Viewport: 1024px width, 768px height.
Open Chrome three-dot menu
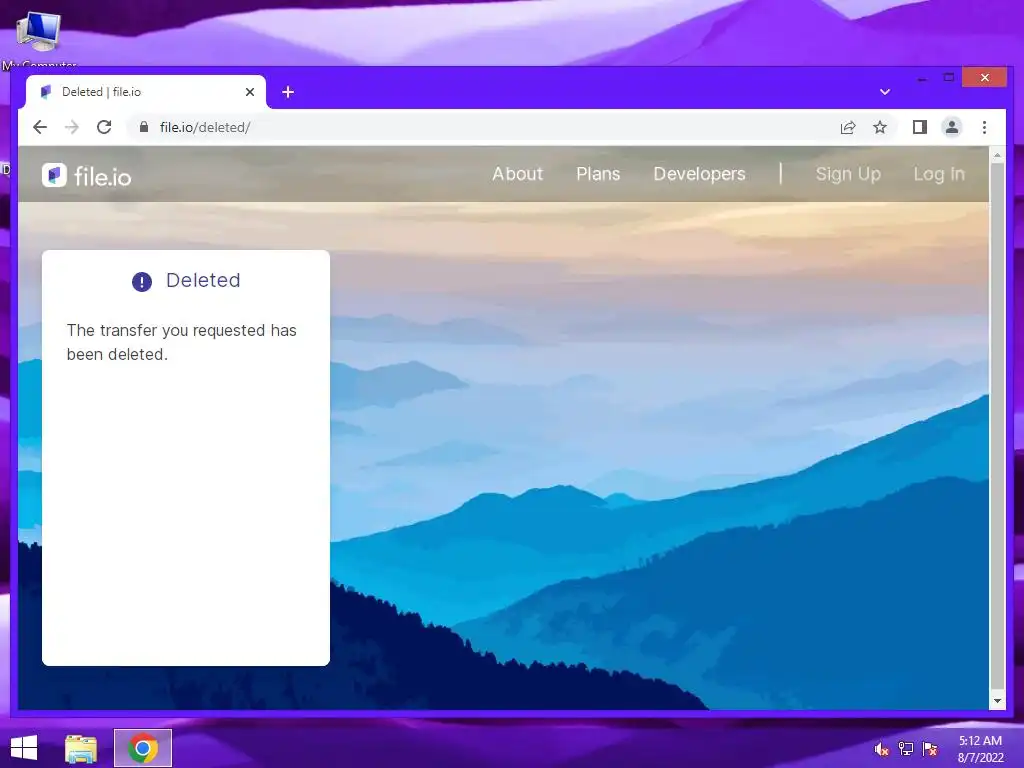984,127
